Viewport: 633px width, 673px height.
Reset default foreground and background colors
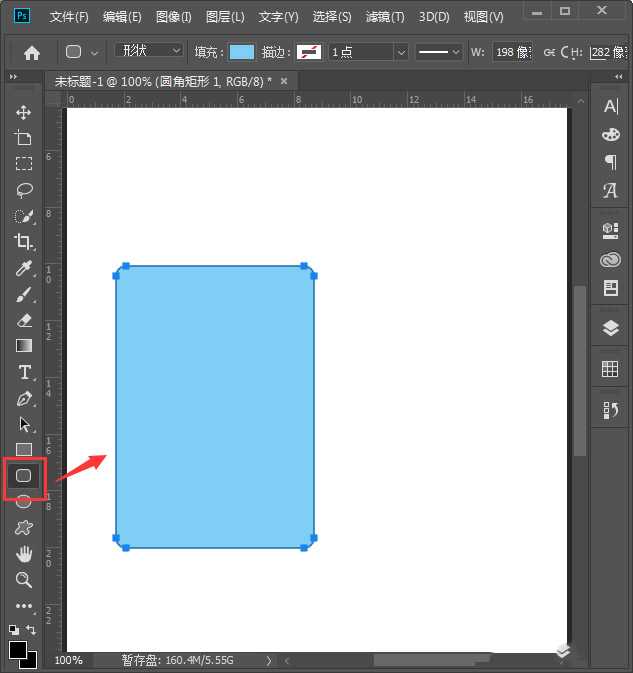(13, 630)
